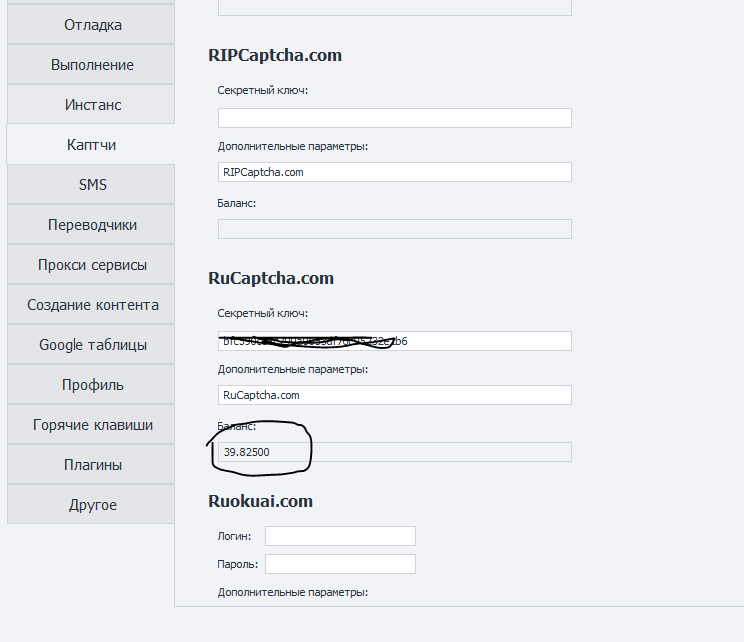Open the Отладка settings tab
744x642 pixels.
coord(91,25)
